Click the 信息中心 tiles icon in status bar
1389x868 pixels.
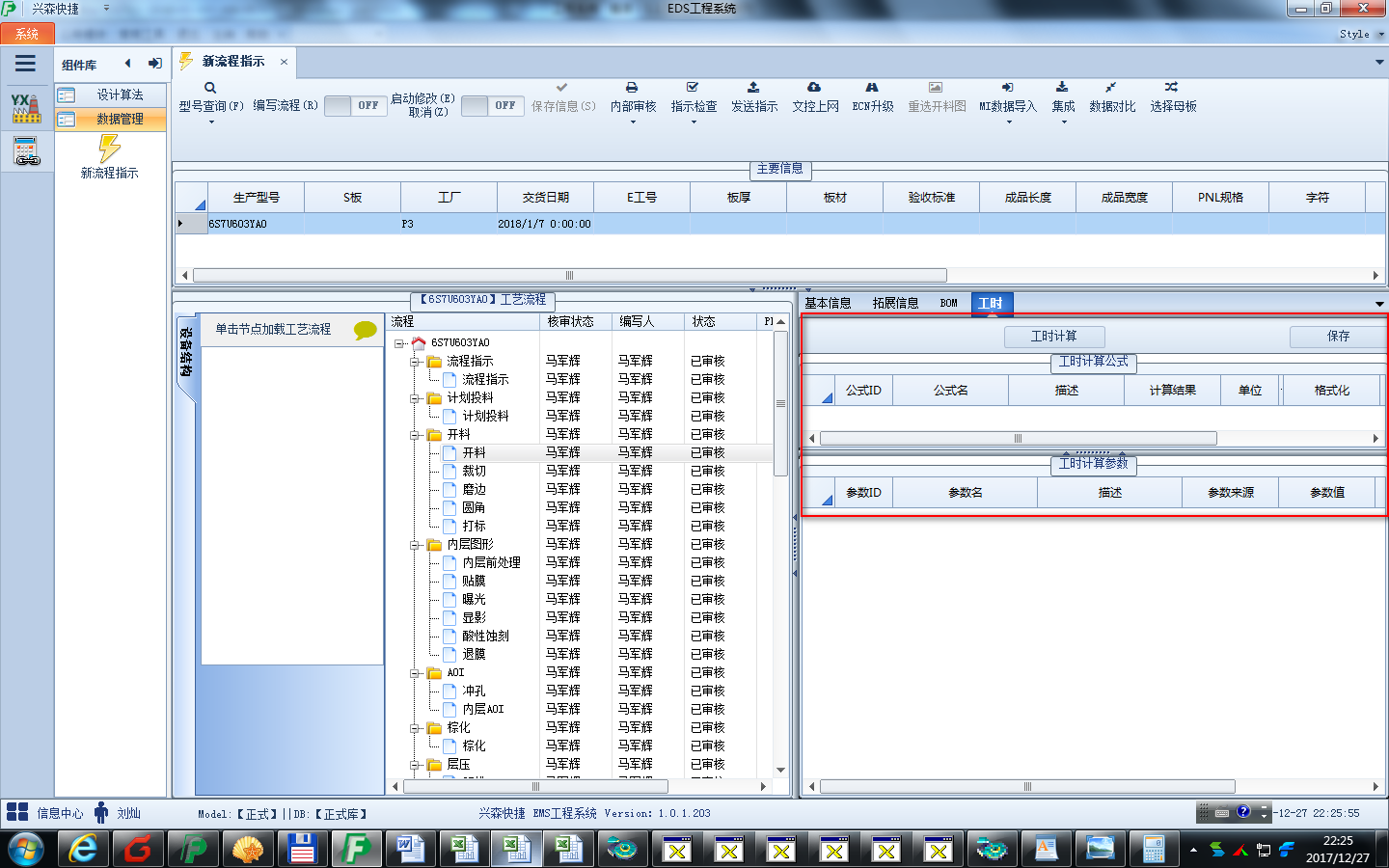pos(17,812)
